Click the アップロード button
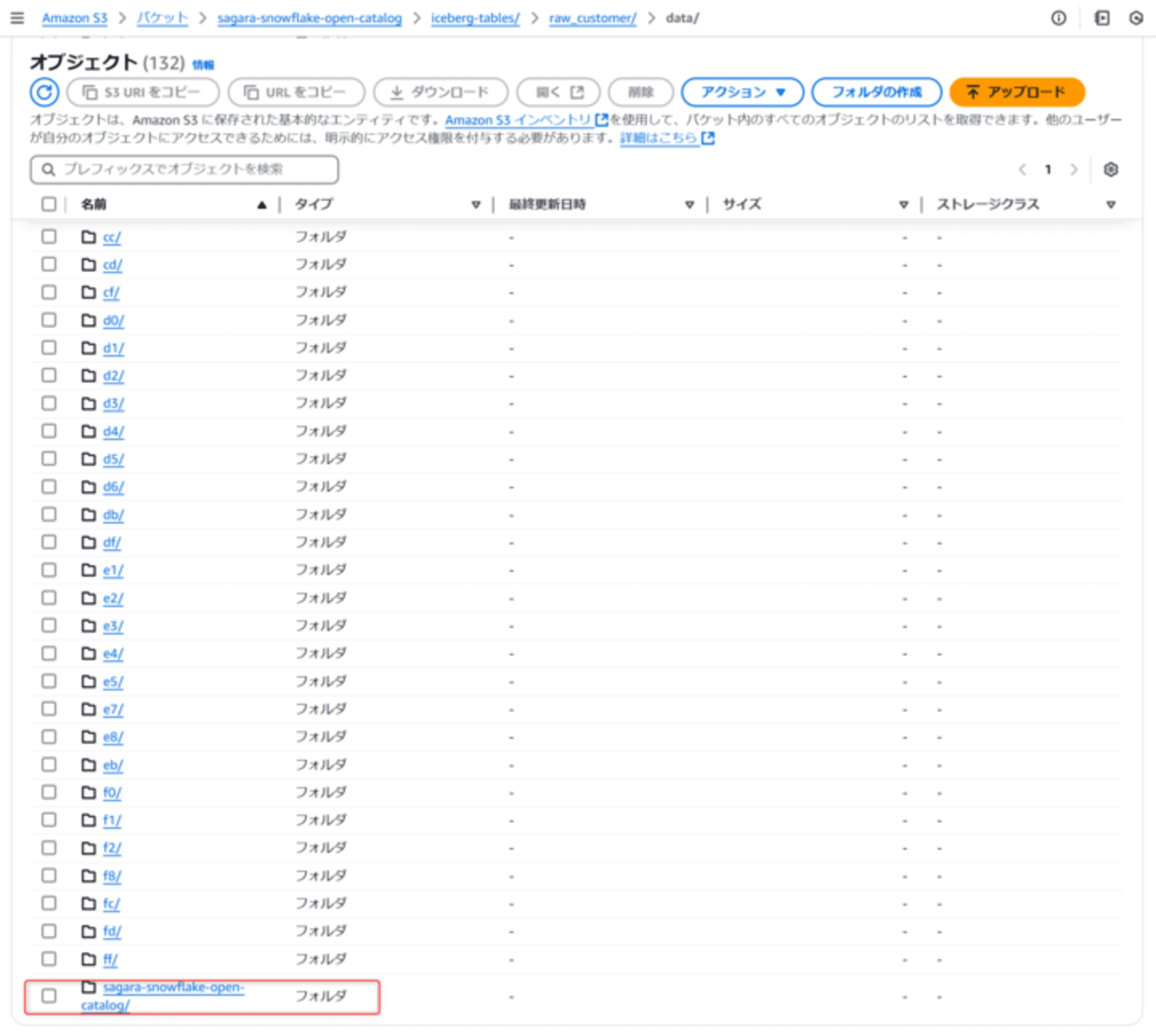The image size is (1156, 1036). (x=1017, y=92)
